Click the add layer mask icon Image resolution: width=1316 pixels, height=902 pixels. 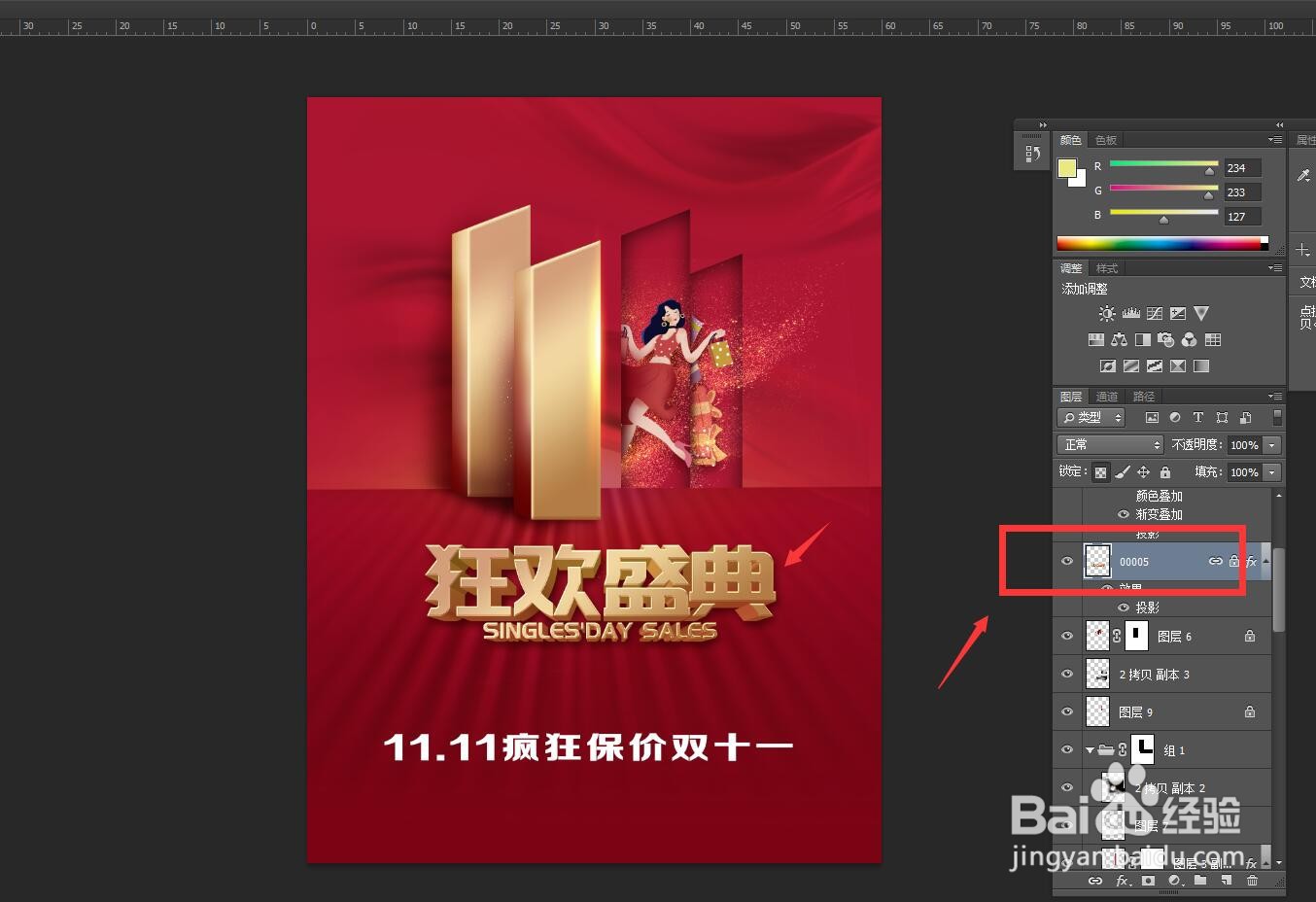tap(1148, 881)
